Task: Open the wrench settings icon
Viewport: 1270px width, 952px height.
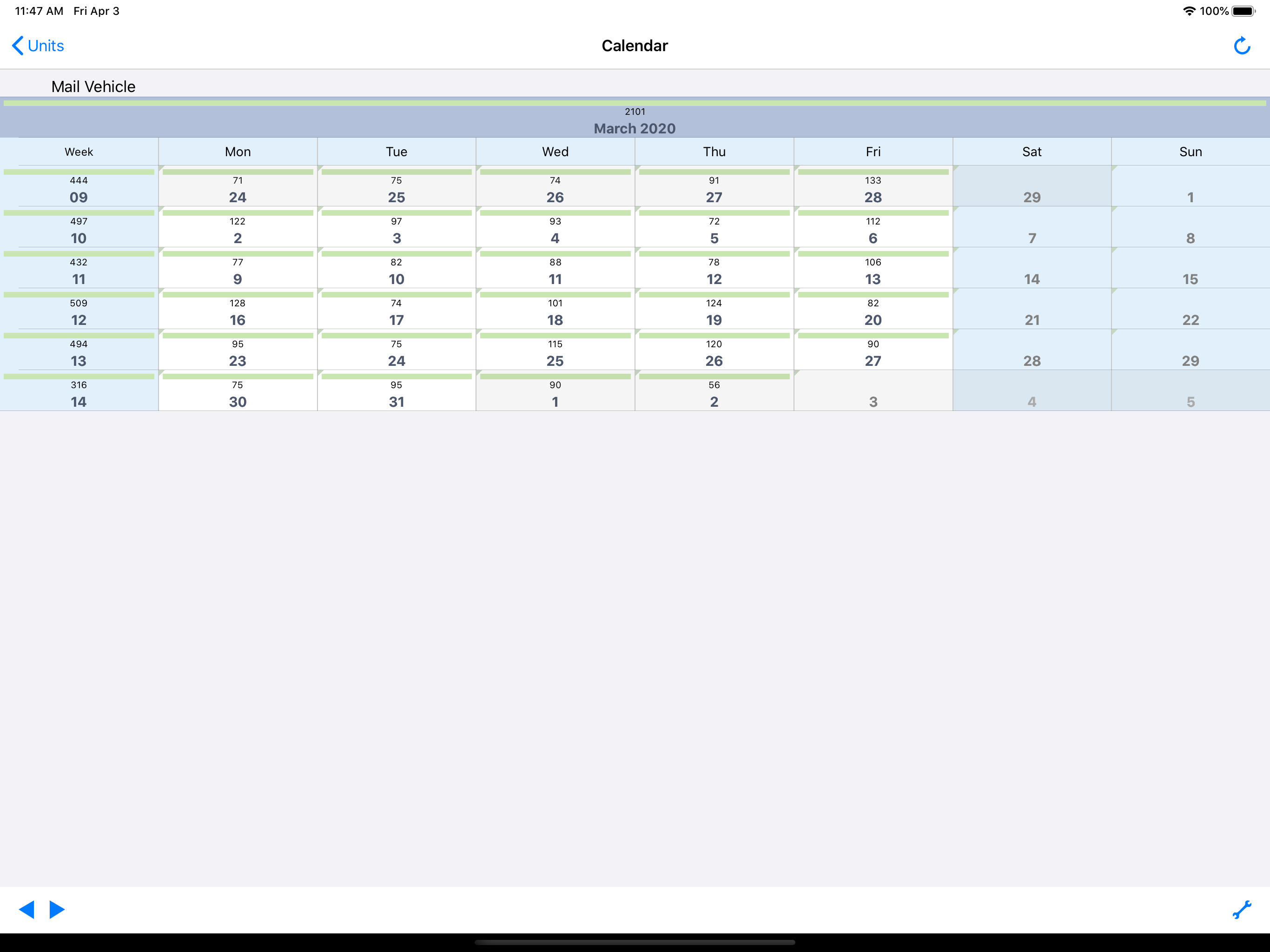Action: click(1242, 910)
